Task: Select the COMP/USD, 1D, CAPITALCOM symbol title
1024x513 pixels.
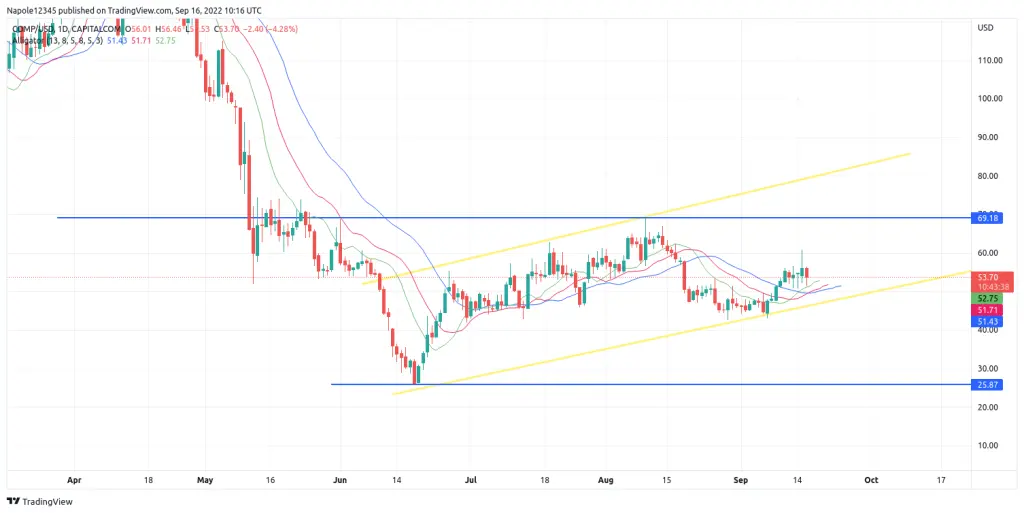Action: 67,29
